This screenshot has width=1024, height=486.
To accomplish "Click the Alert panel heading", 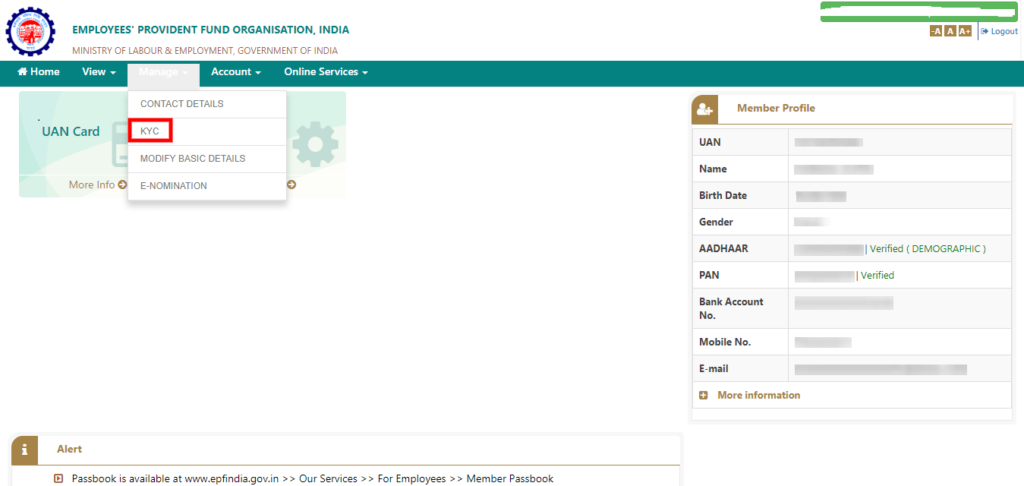I will (69, 449).
